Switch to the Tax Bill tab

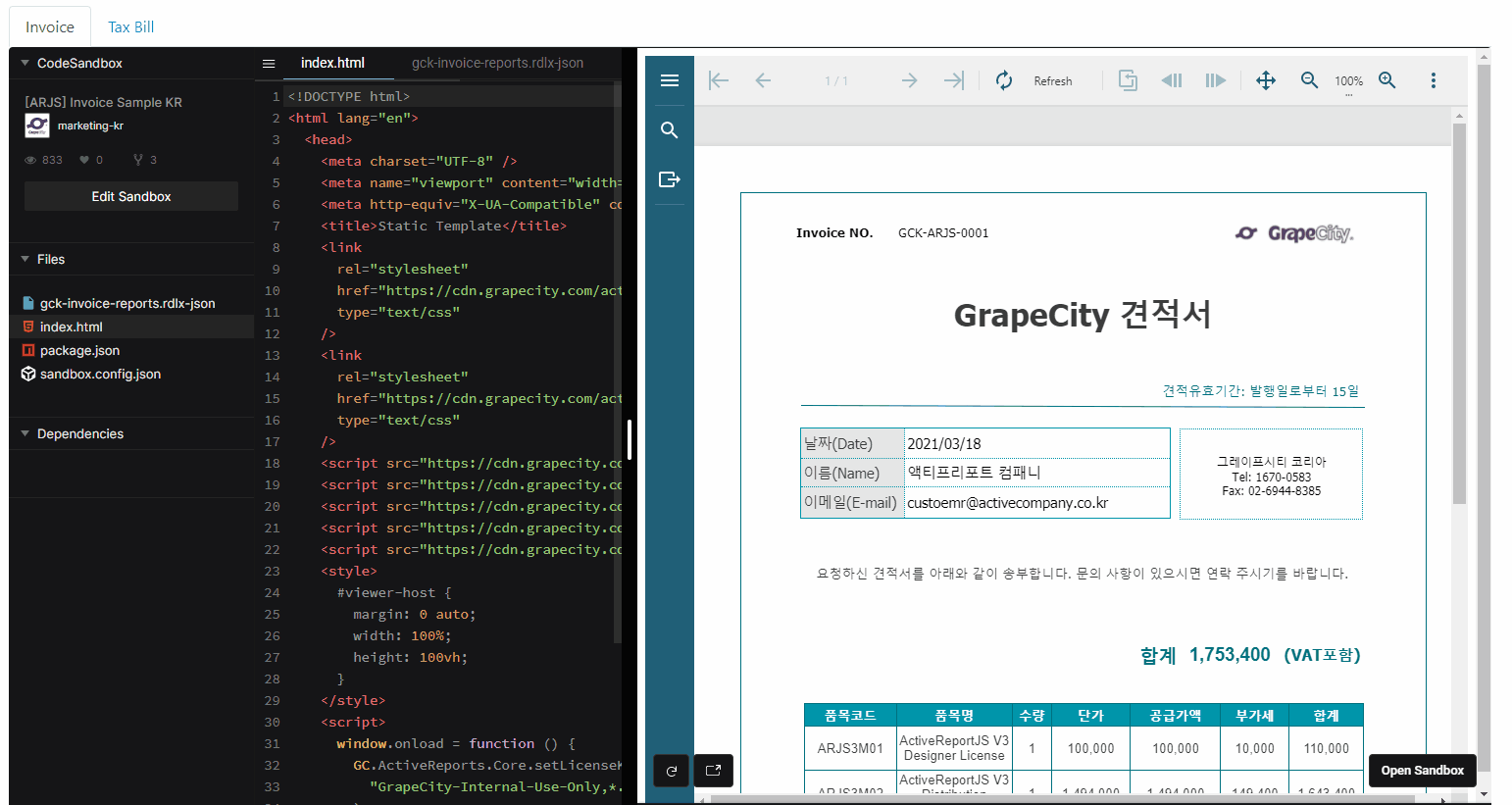click(131, 26)
